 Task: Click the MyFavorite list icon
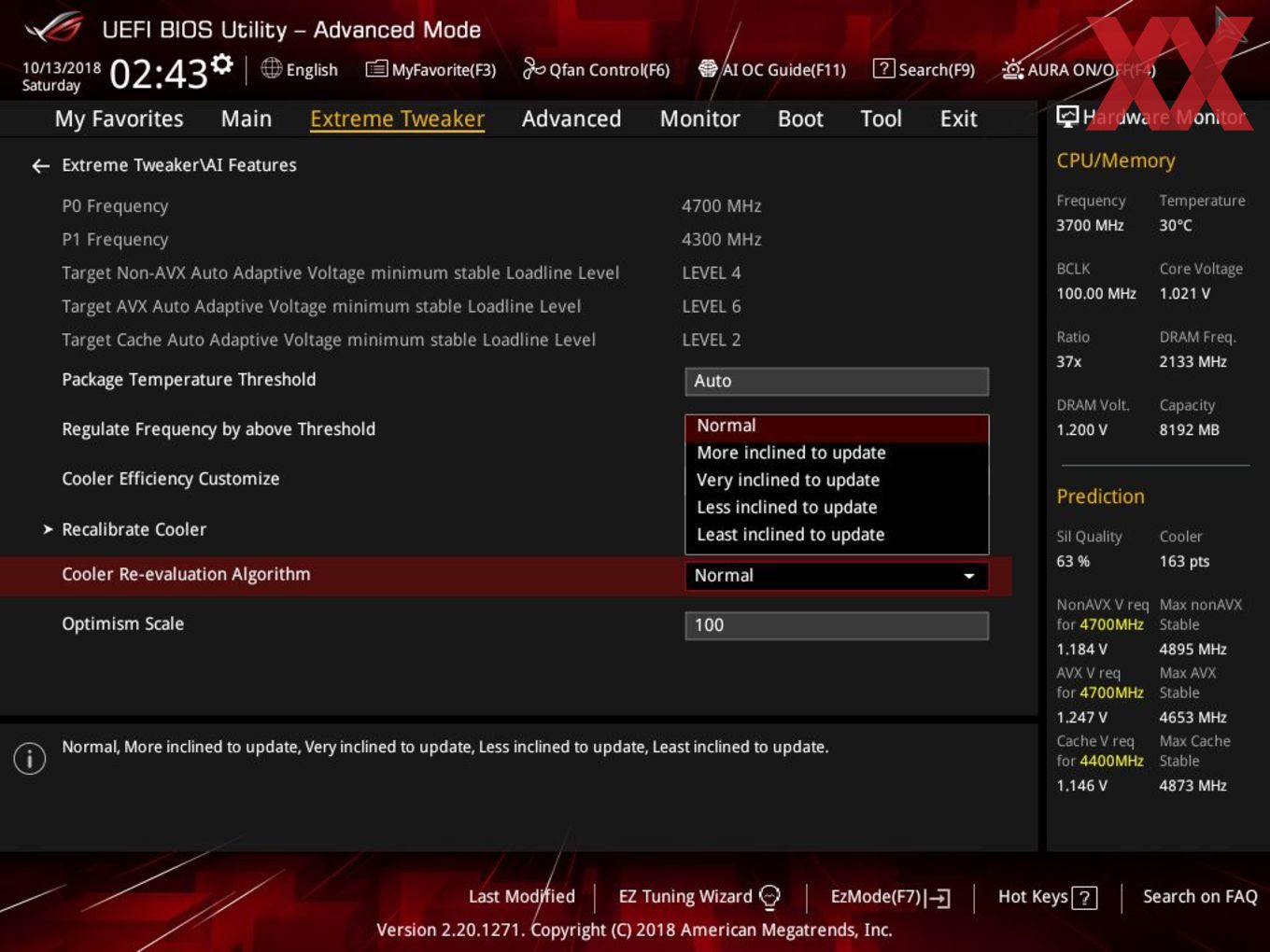[376, 68]
